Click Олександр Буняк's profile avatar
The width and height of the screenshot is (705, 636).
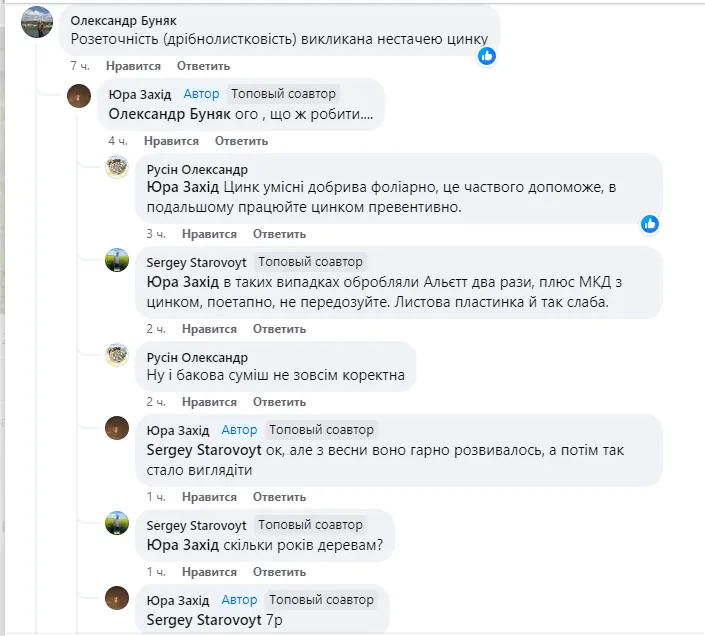coord(37,22)
